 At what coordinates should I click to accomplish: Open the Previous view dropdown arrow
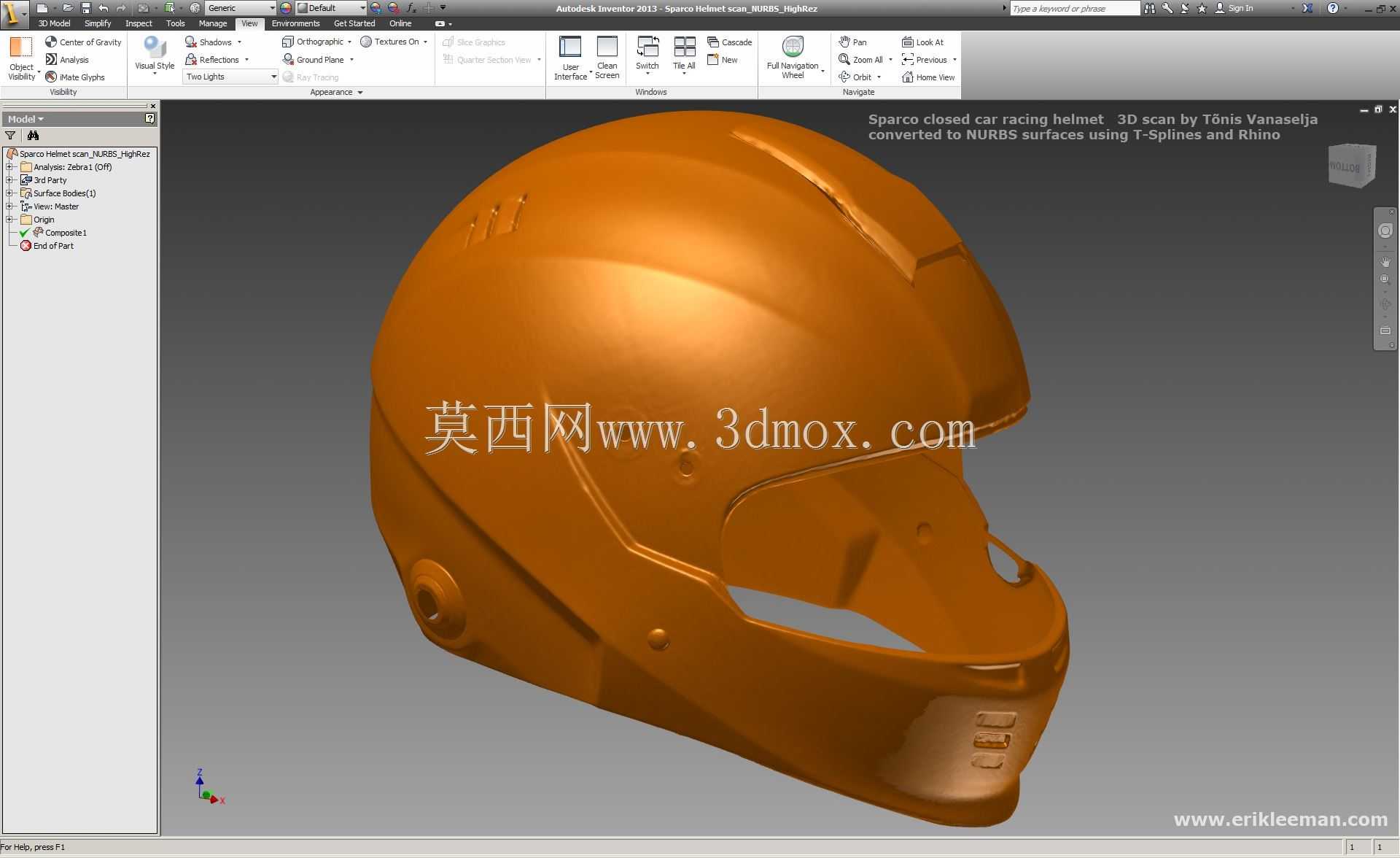click(954, 60)
